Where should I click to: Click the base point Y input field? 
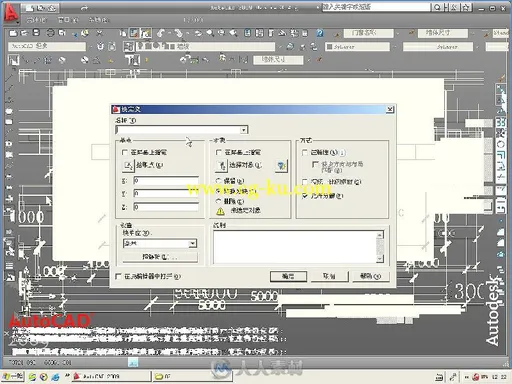166,193
